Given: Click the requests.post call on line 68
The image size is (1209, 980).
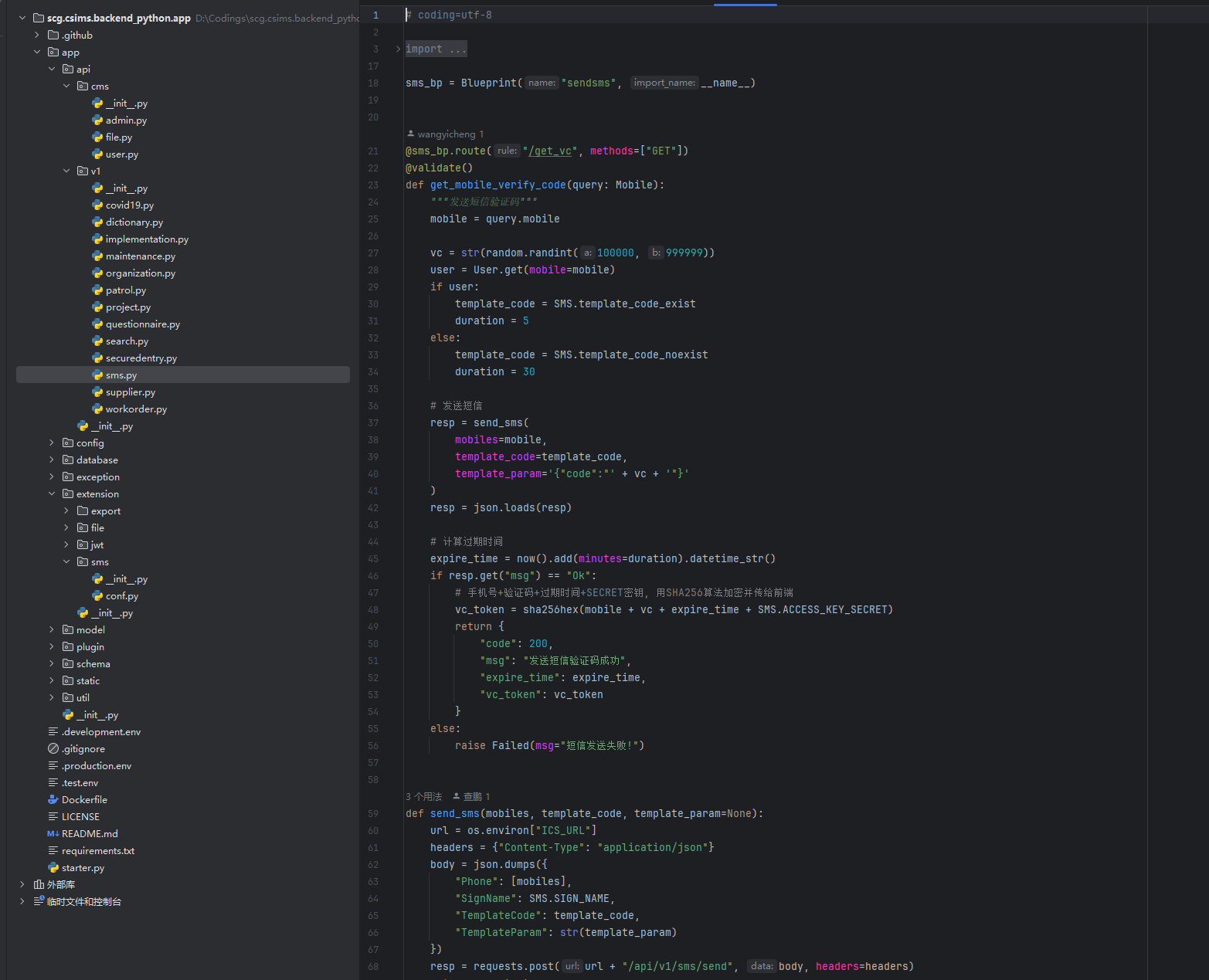Looking at the screenshot, I should pyautogui.click(x=514, y=966).
